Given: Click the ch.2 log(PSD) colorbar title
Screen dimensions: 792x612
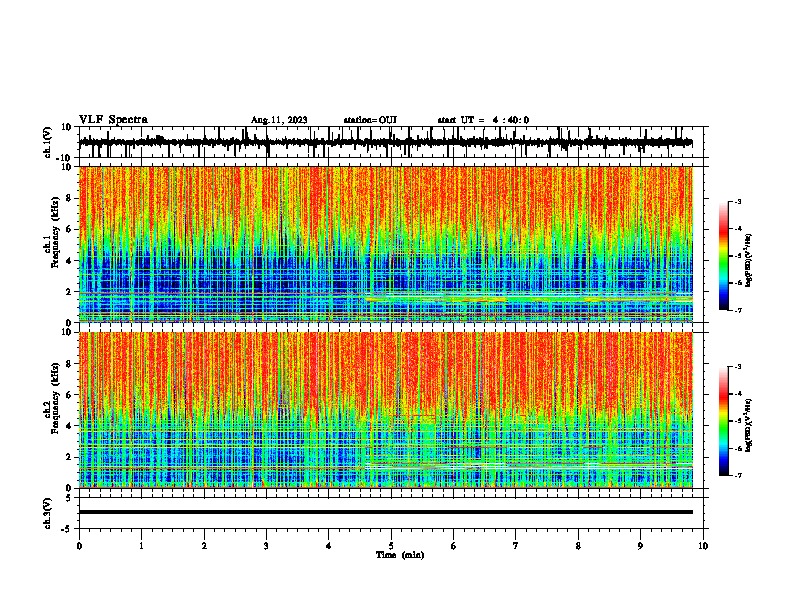Looking at the screenshot, I should point(749,426).
